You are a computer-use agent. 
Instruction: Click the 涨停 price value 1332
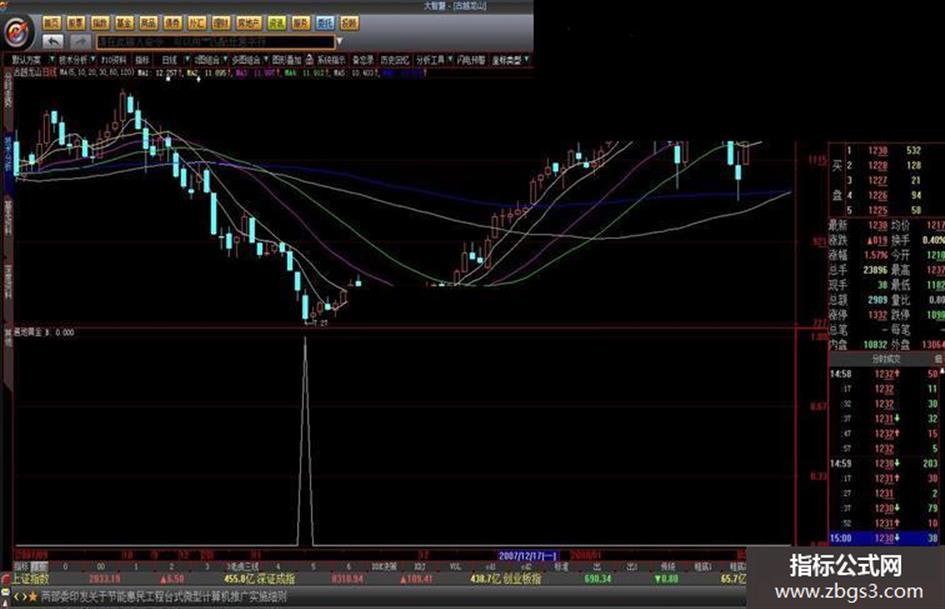[878, 315]
